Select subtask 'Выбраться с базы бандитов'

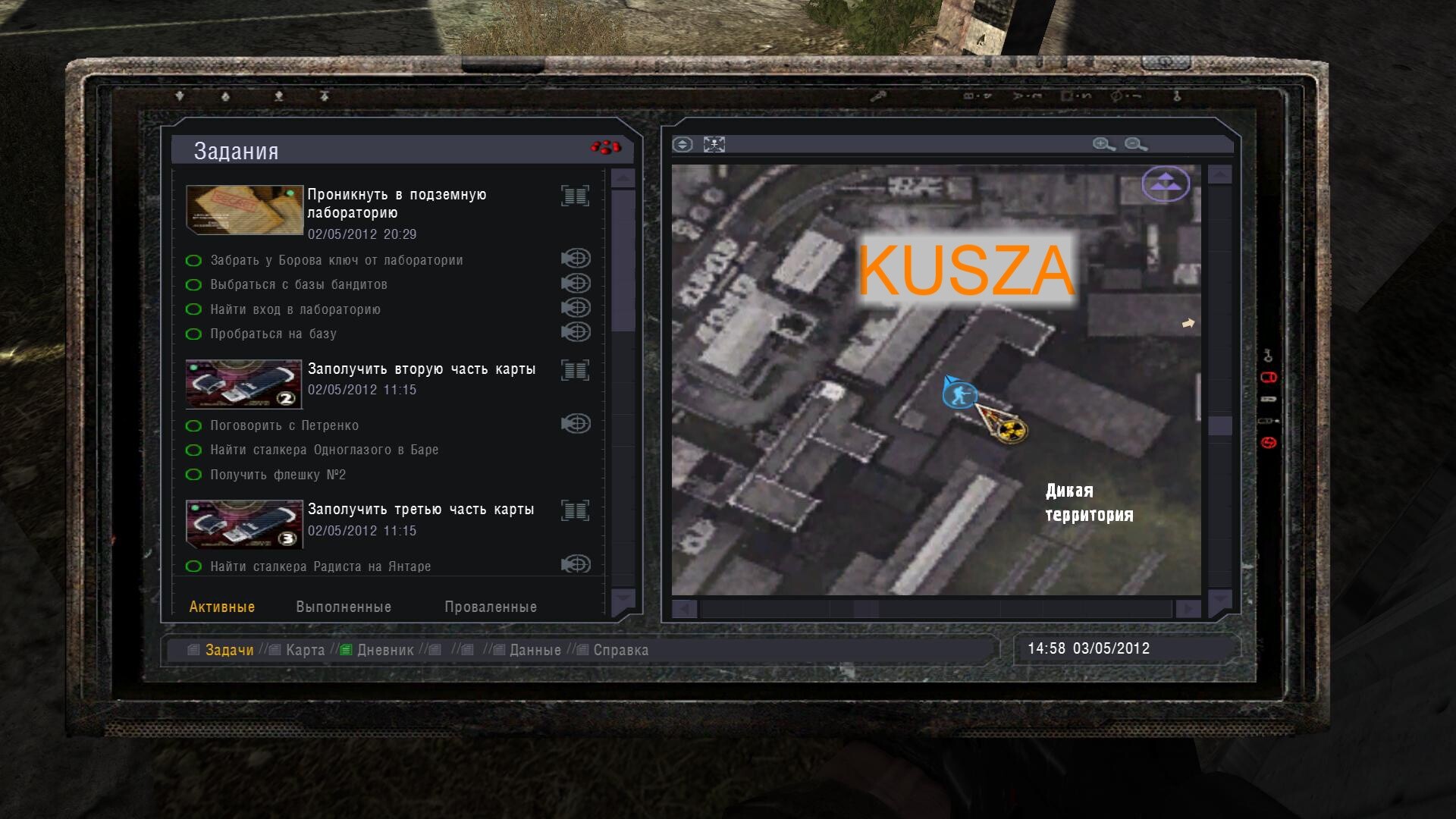(x=299, y=284)
